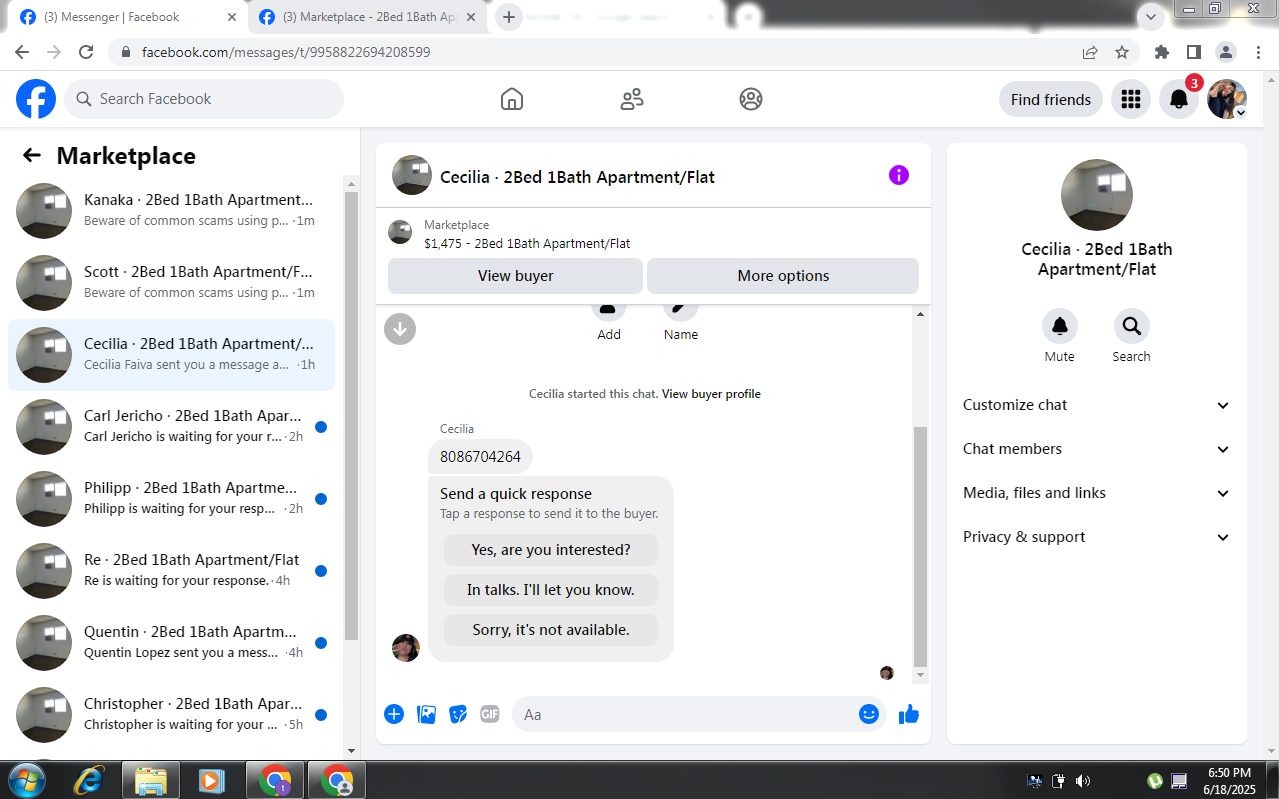The width and height of the screenshot is (1279, 799).
Task: Click the conversation list scrollbar
Action: [351, 415]
